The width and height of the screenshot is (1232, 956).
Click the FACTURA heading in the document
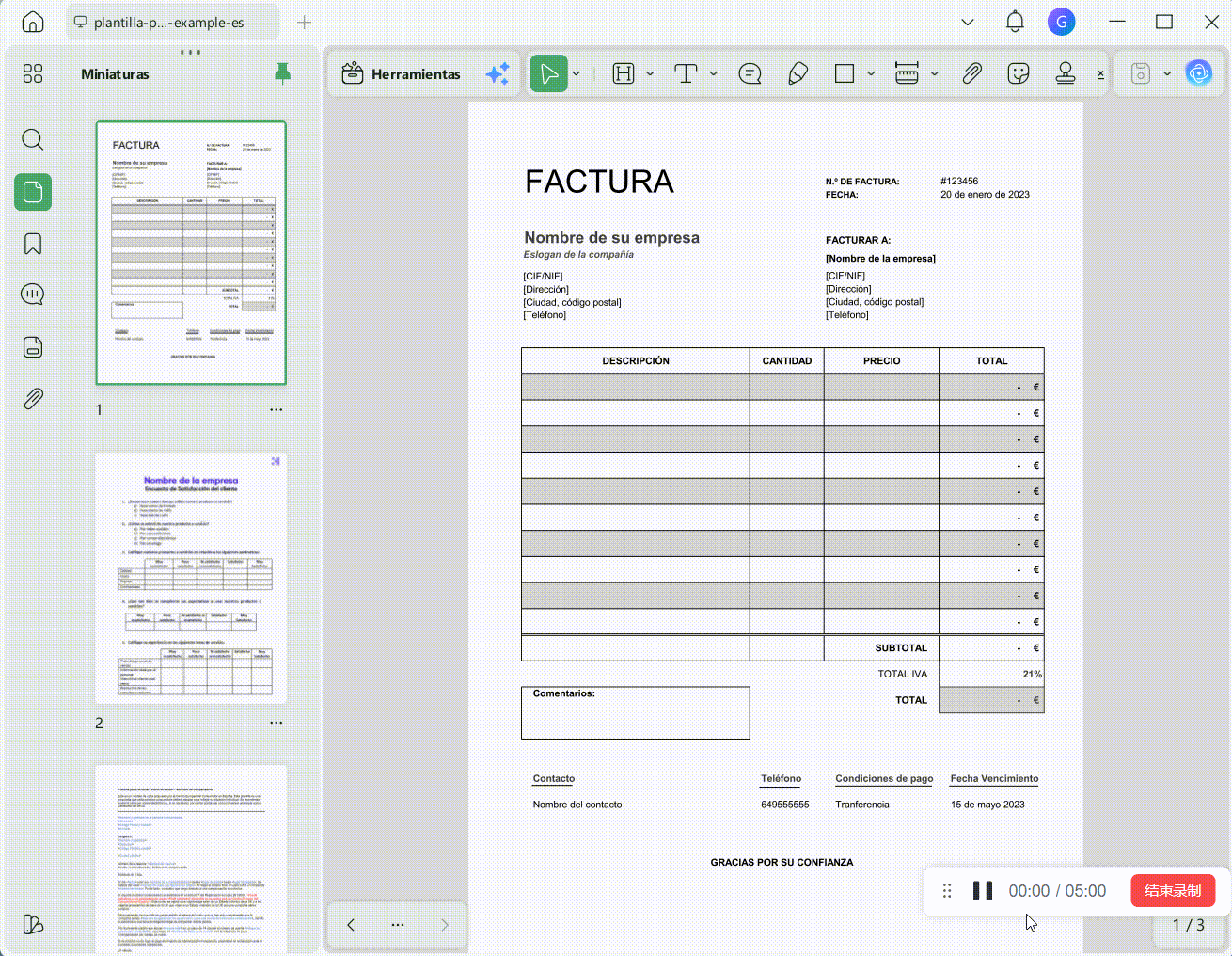point(599,181)
